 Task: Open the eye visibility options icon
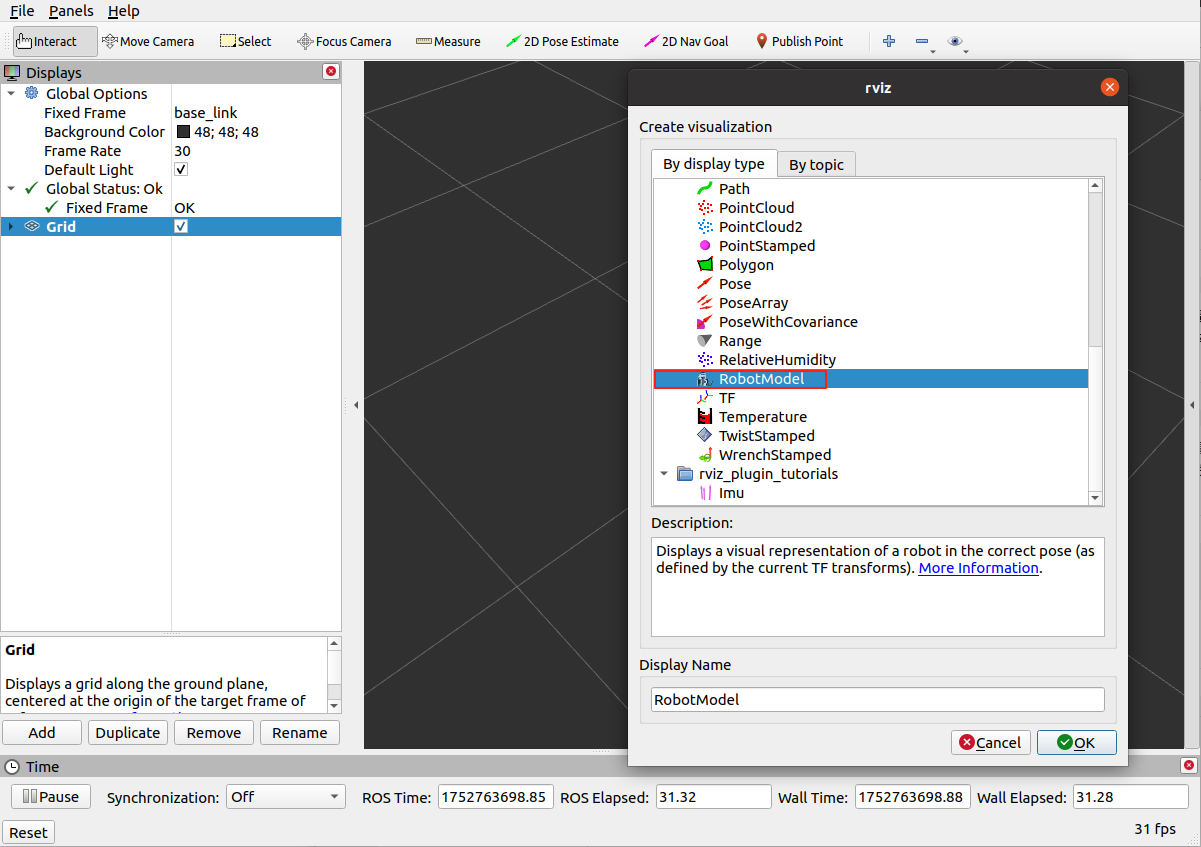pos(955,41)
